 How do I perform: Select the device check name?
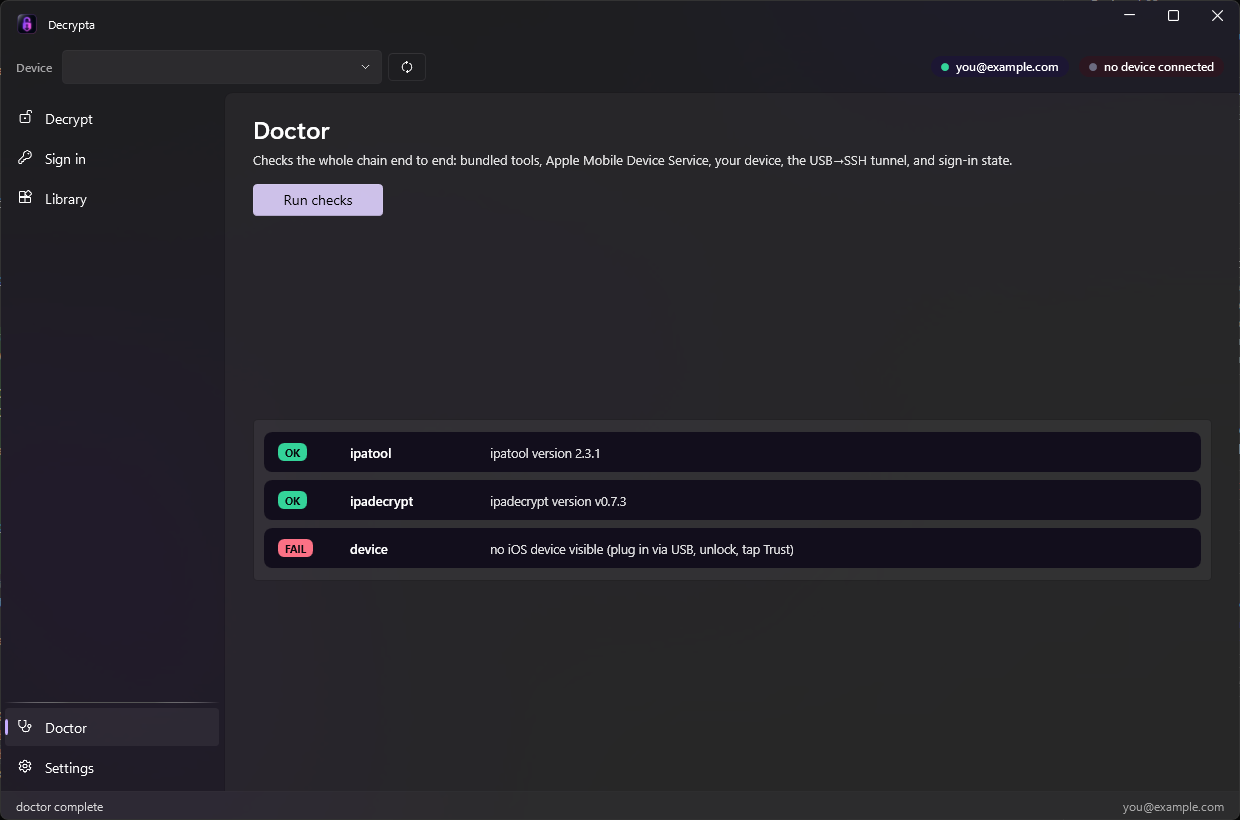click(369, 549)
